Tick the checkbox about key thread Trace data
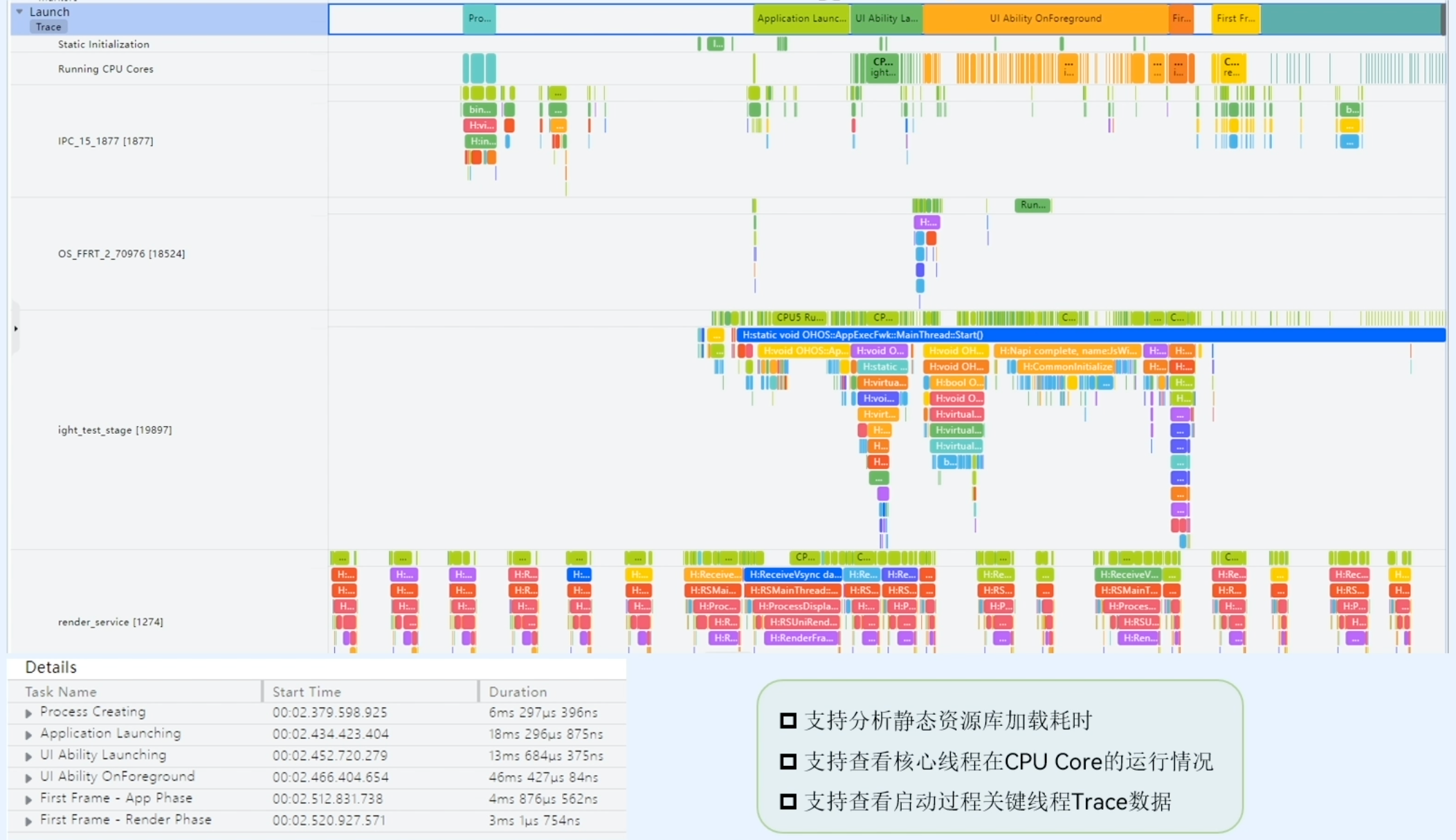The width and height of the screenshot is (1456, 840). pyautogui.click(x=788, y=801)
